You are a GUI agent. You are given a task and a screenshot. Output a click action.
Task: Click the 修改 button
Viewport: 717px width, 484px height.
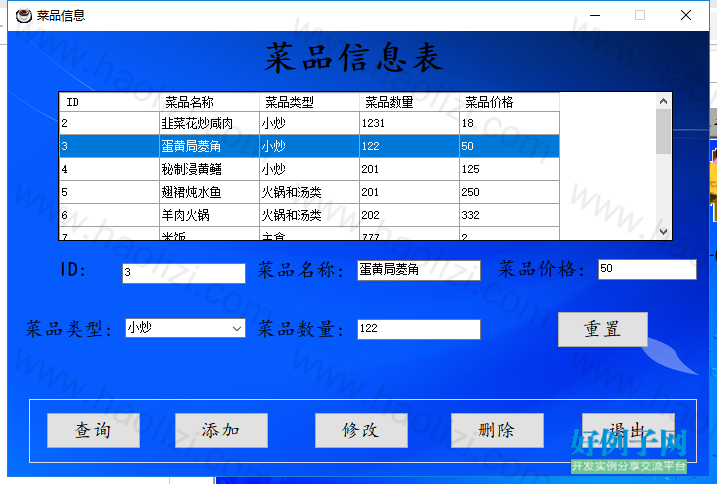coord(361,430)
